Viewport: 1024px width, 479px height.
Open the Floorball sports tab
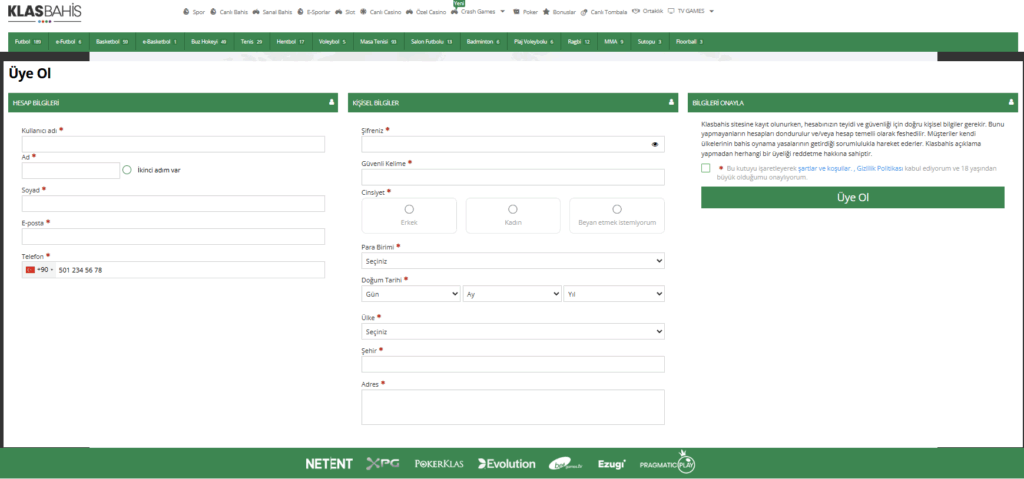[690, 42]
